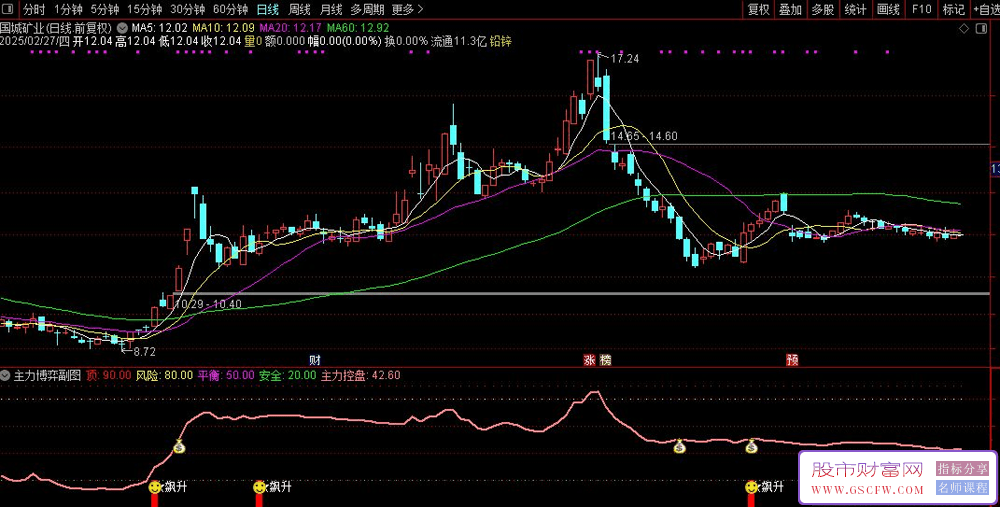
Task: Click the 主力博弈副图 indicator name
Action: [47, 375]
